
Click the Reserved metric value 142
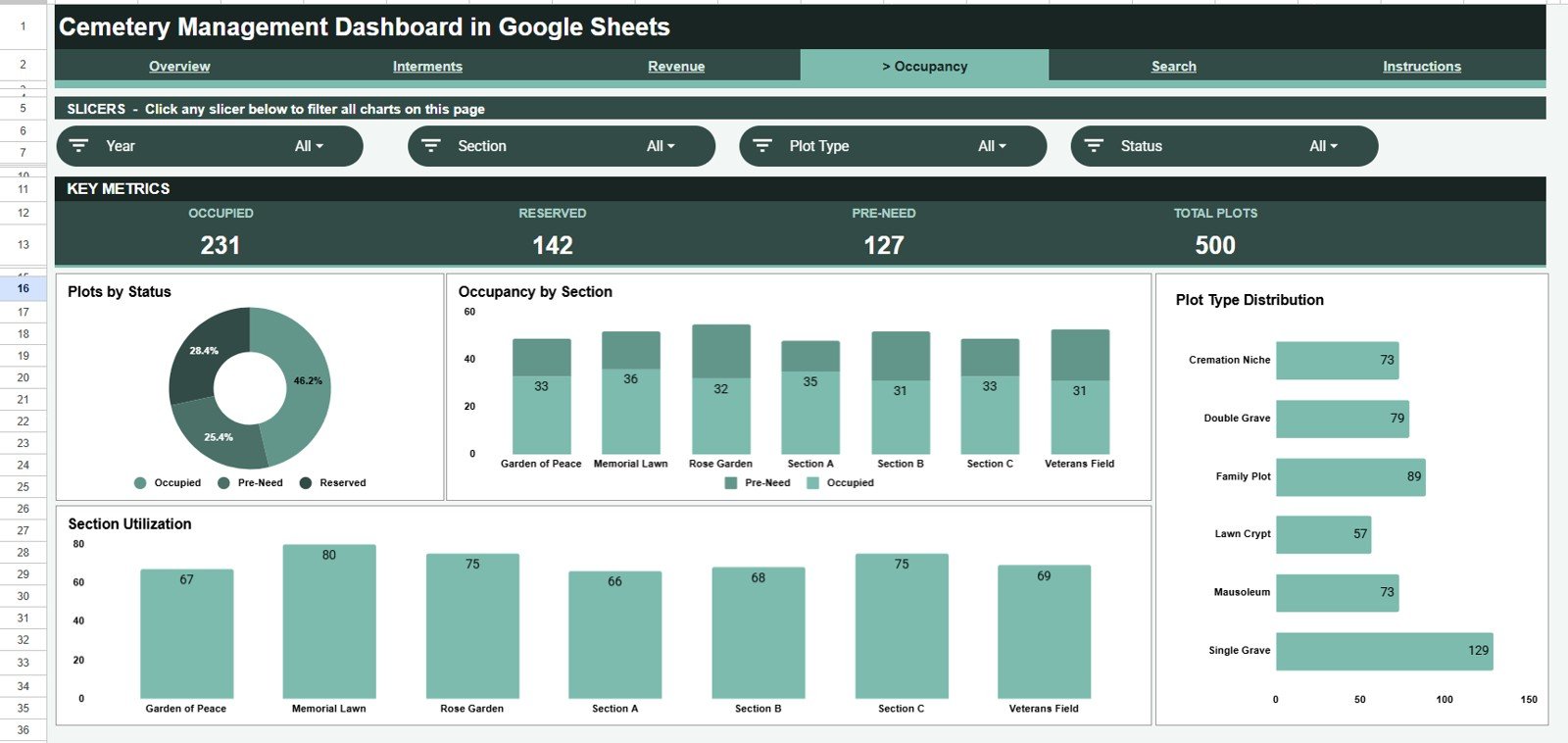tap(553, 245)
